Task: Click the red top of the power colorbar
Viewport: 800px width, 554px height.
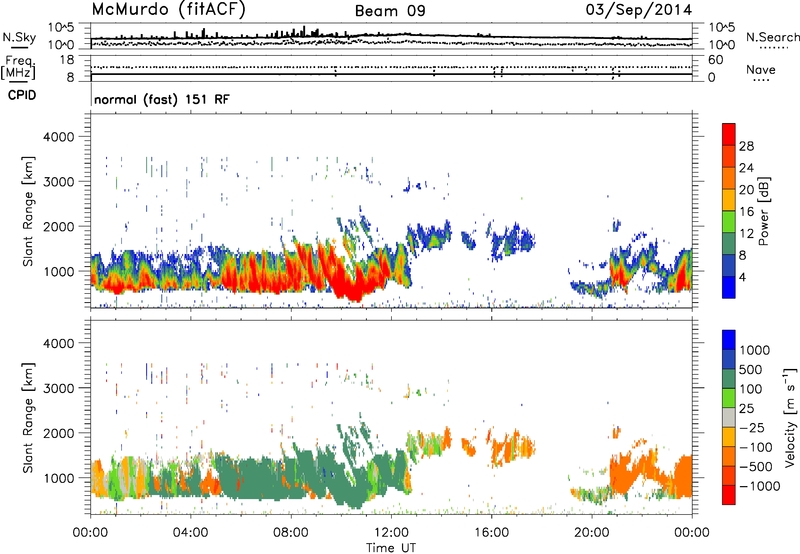Action: [729, 134]
